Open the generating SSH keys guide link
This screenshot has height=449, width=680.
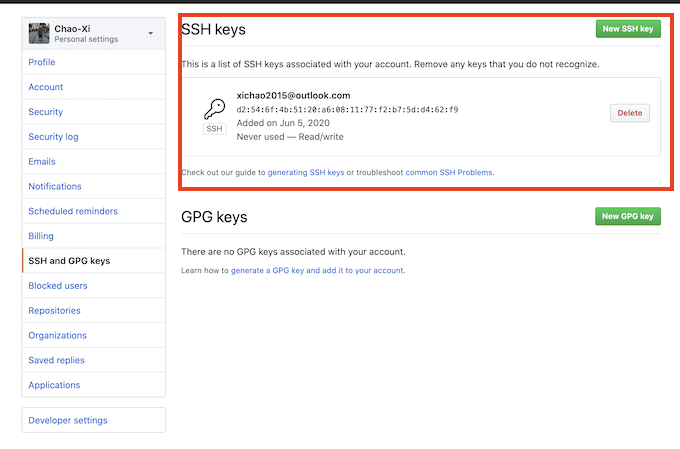(x=305, y=172)
